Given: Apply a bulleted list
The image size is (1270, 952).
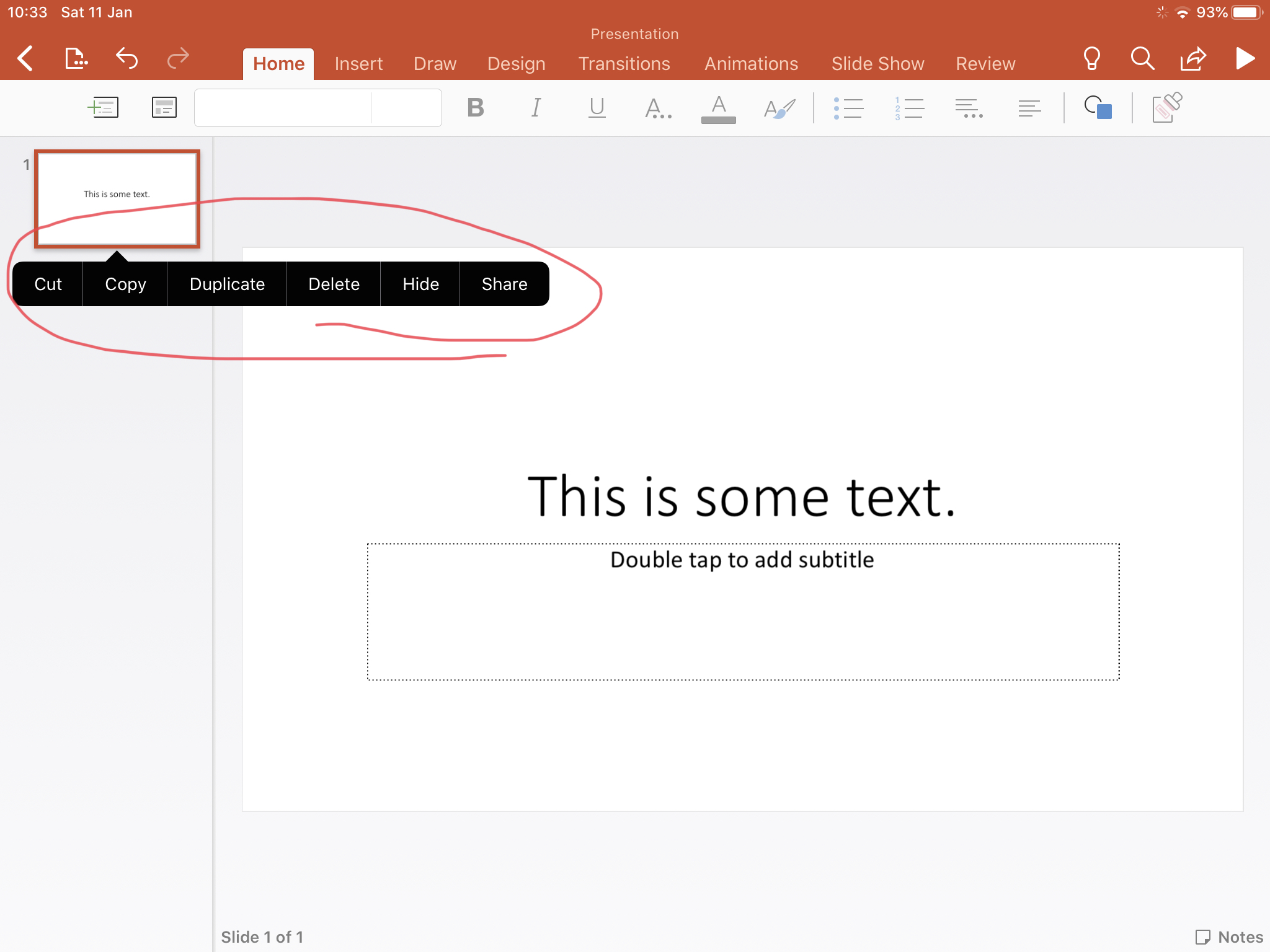Looking at the screenshot, I should pos(848,108).
